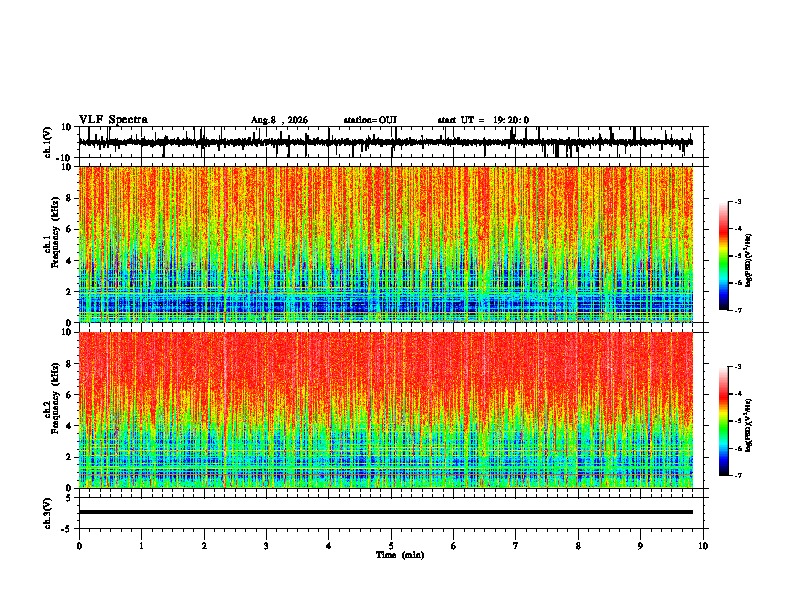The image size is (792, 612).
Task: Click tick label "2" on the Time axis
Action: [x=204, y=546]
